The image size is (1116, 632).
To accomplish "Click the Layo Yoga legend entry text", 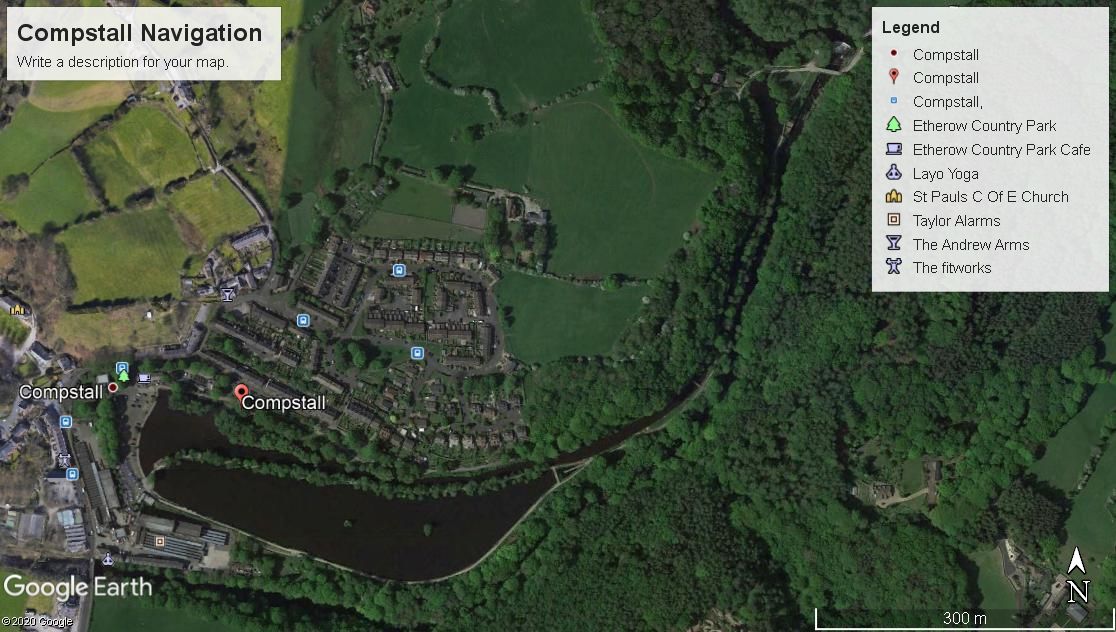I will click(x=946, y=174).
